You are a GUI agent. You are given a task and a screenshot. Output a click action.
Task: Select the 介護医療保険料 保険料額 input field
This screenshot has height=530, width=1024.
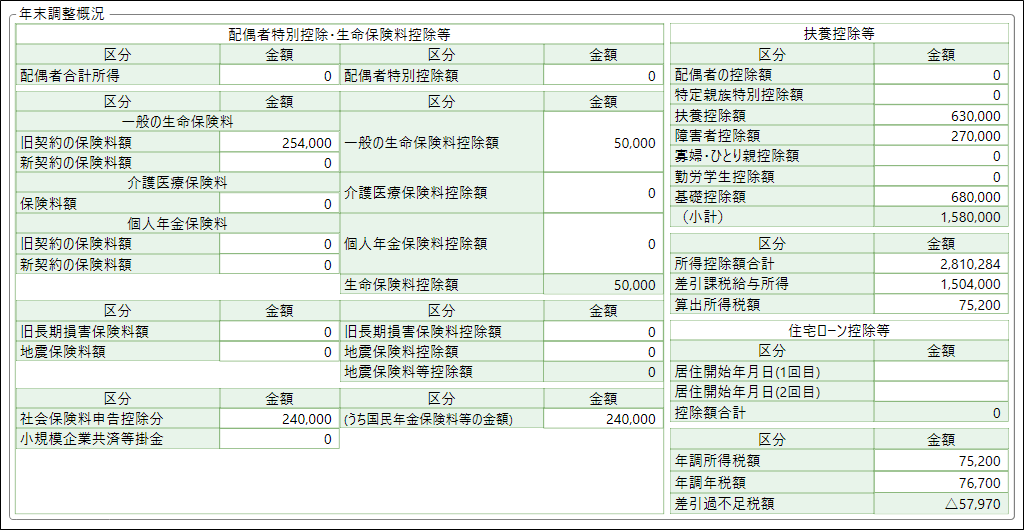[279, 204]
